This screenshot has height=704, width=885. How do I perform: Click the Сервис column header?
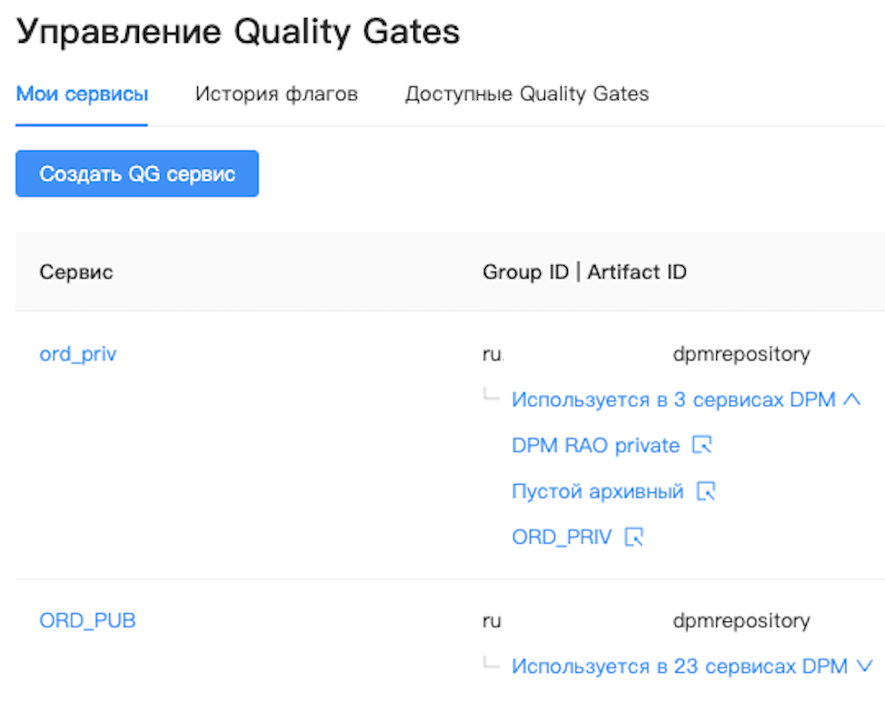coord(76,272)
